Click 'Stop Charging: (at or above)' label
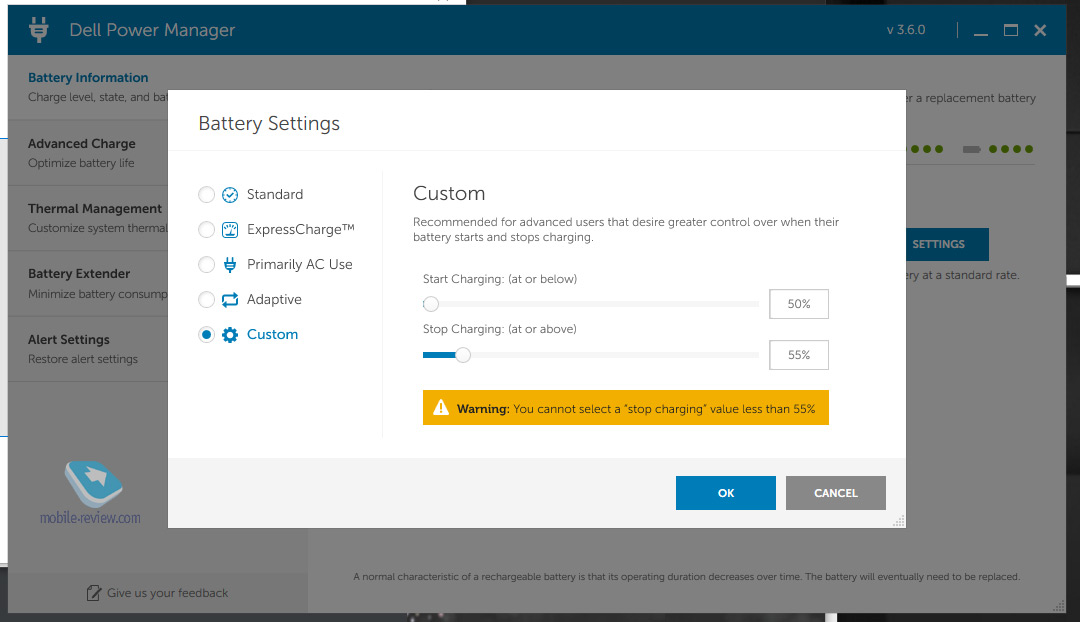The image size is (1080, 622). [500, 329]
